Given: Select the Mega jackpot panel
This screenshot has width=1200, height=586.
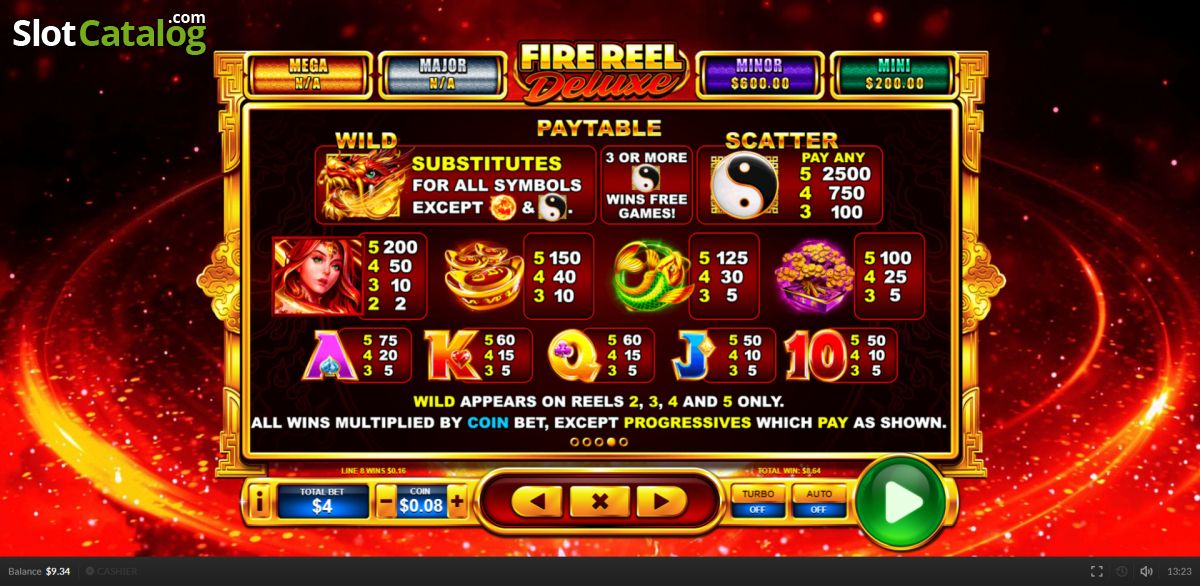Looking at the screenshot, I should (x=308, y=74).
